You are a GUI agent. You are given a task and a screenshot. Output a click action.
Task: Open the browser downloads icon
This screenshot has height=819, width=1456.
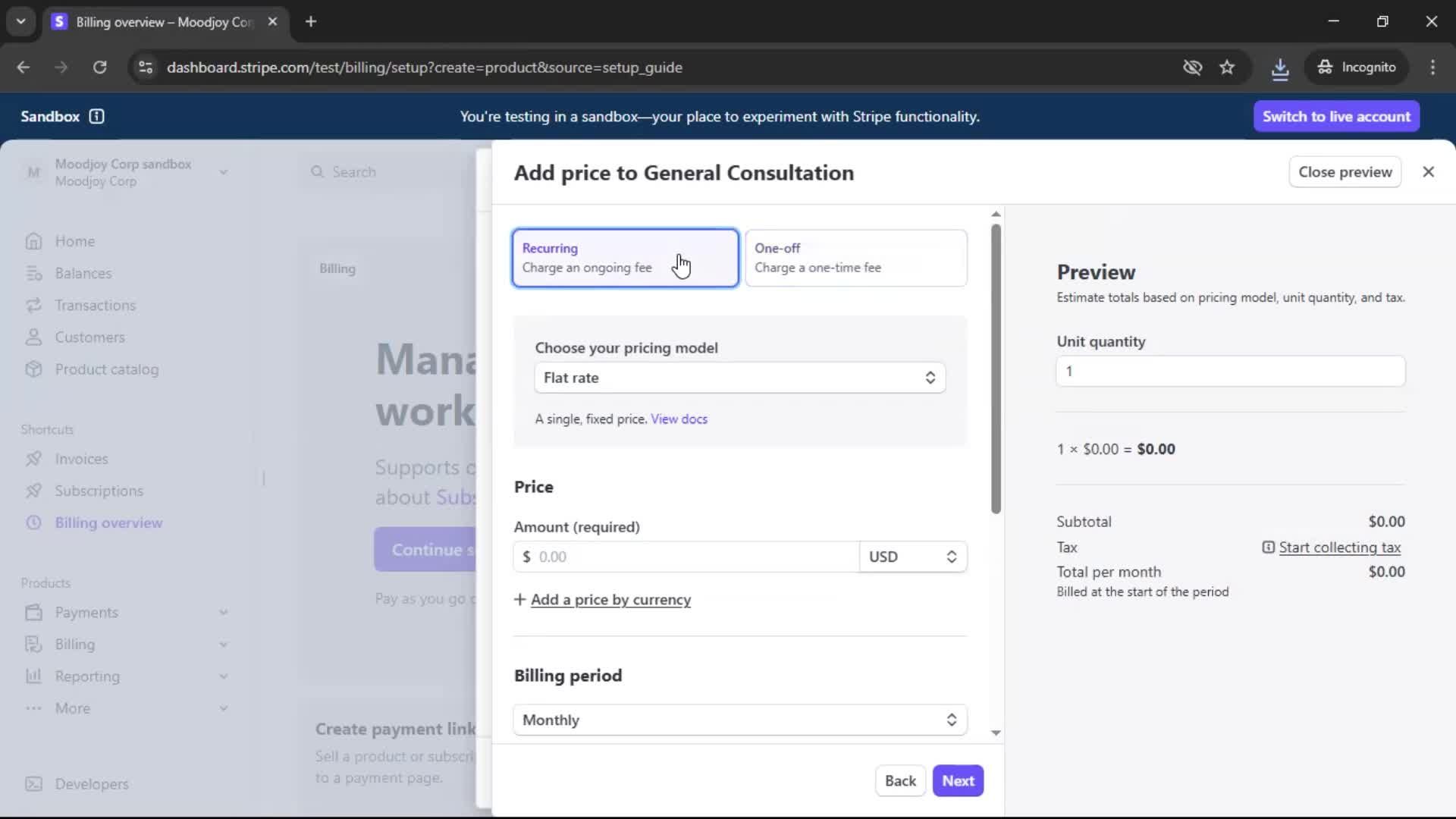tap(1279, 67)
